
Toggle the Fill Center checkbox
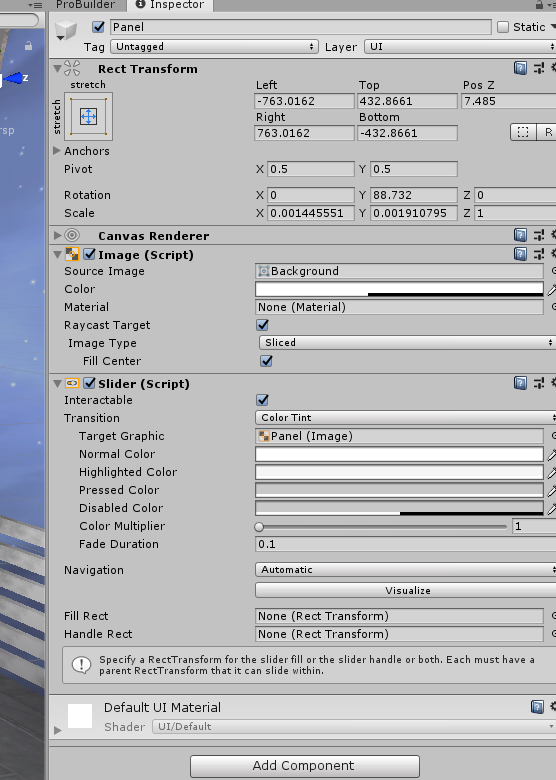(x=266, y=361)
